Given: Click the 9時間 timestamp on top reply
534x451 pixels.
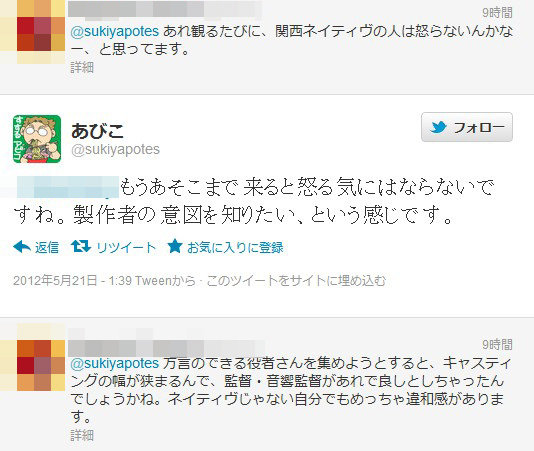Looking at the screenshot, I should pos(497,13).
